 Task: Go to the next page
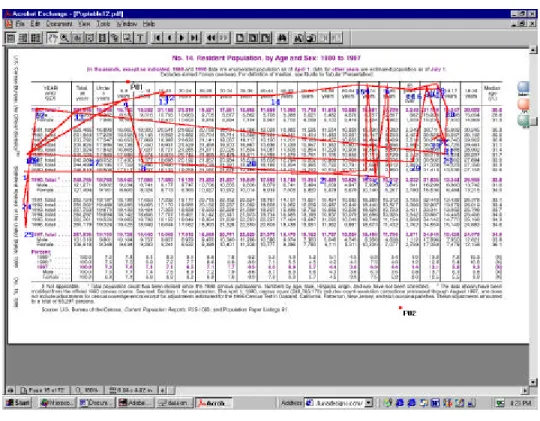[182, 38]
